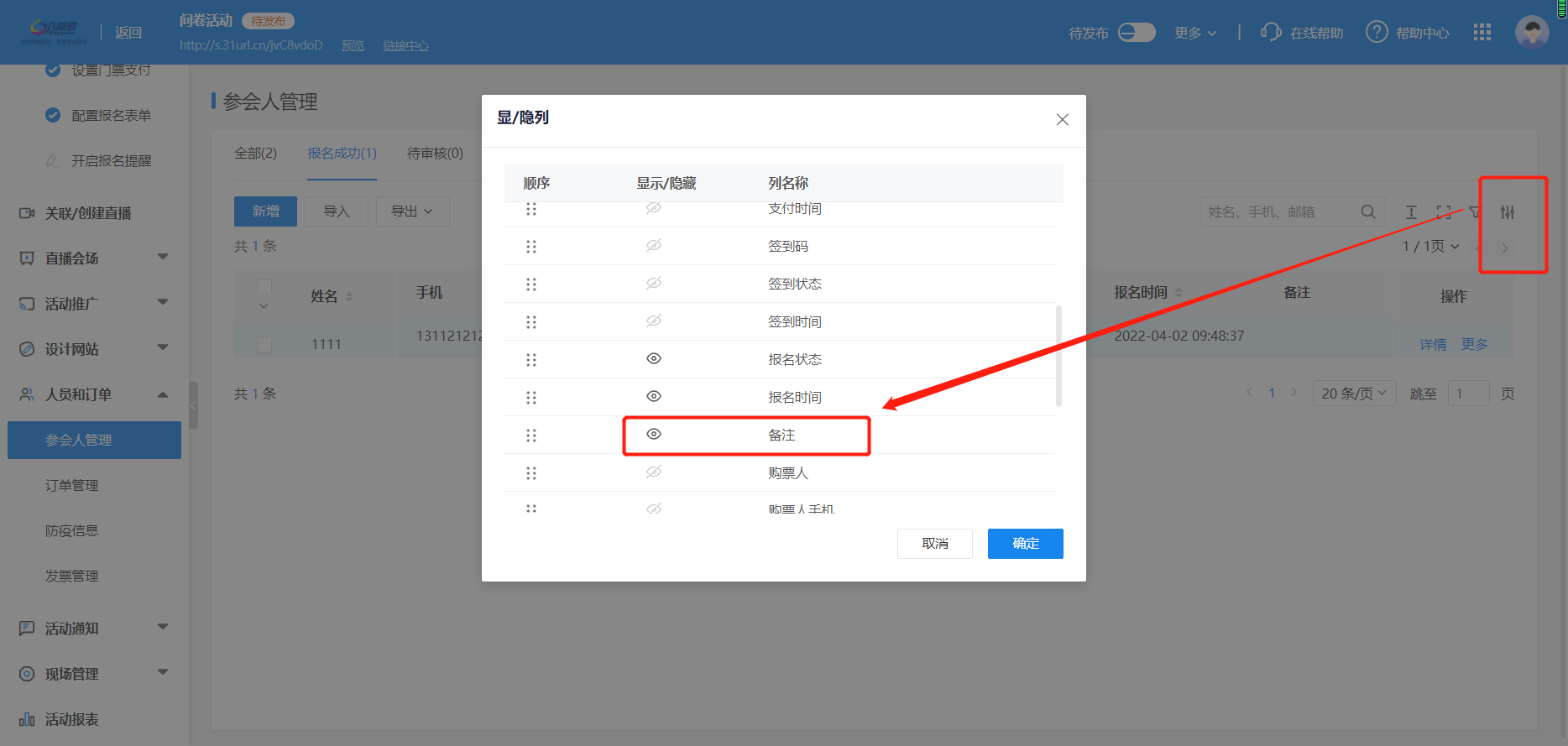Click the 姓名 column sort icon
Screen dimensions: 1568x746
[349, 296]
